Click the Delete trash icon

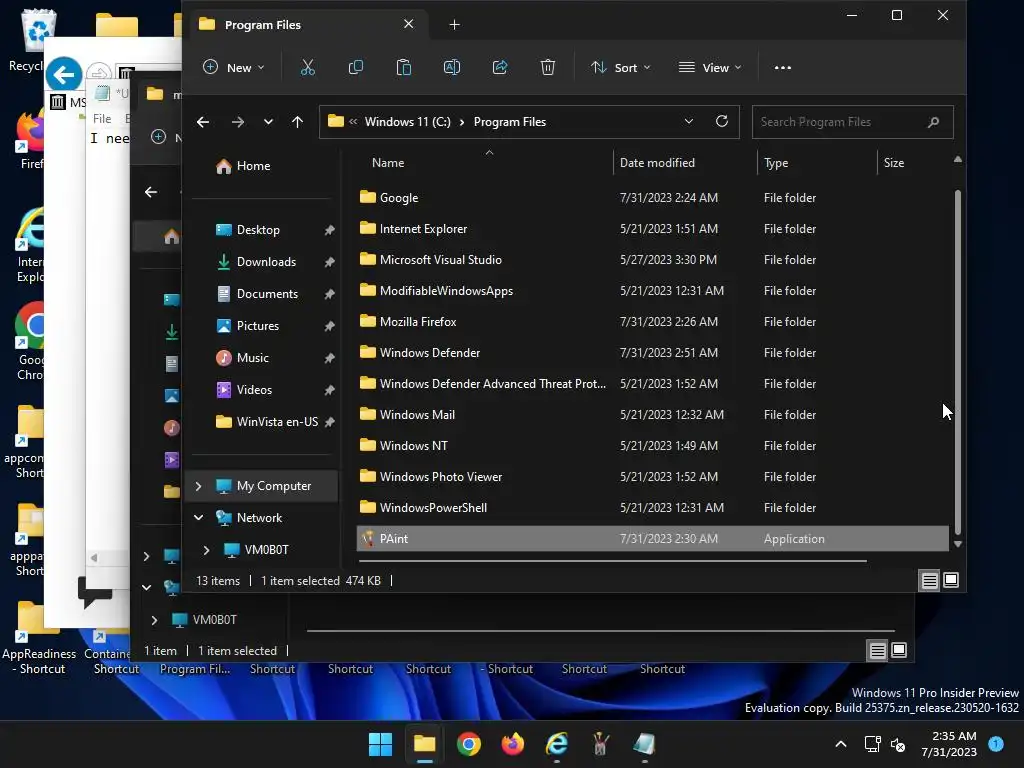click(x=548, y=67)
